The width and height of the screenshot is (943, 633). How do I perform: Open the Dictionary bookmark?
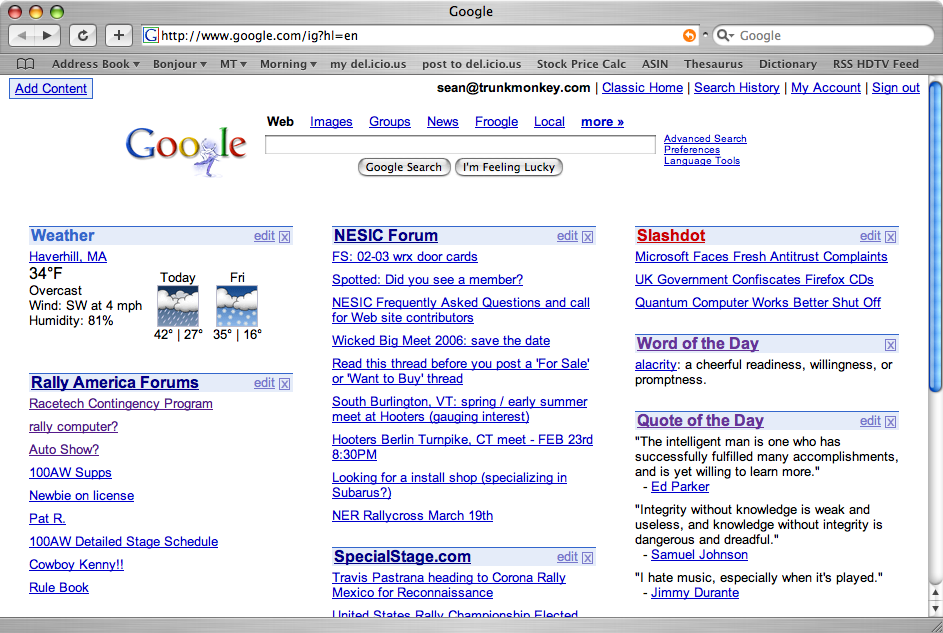pos(788,64)
